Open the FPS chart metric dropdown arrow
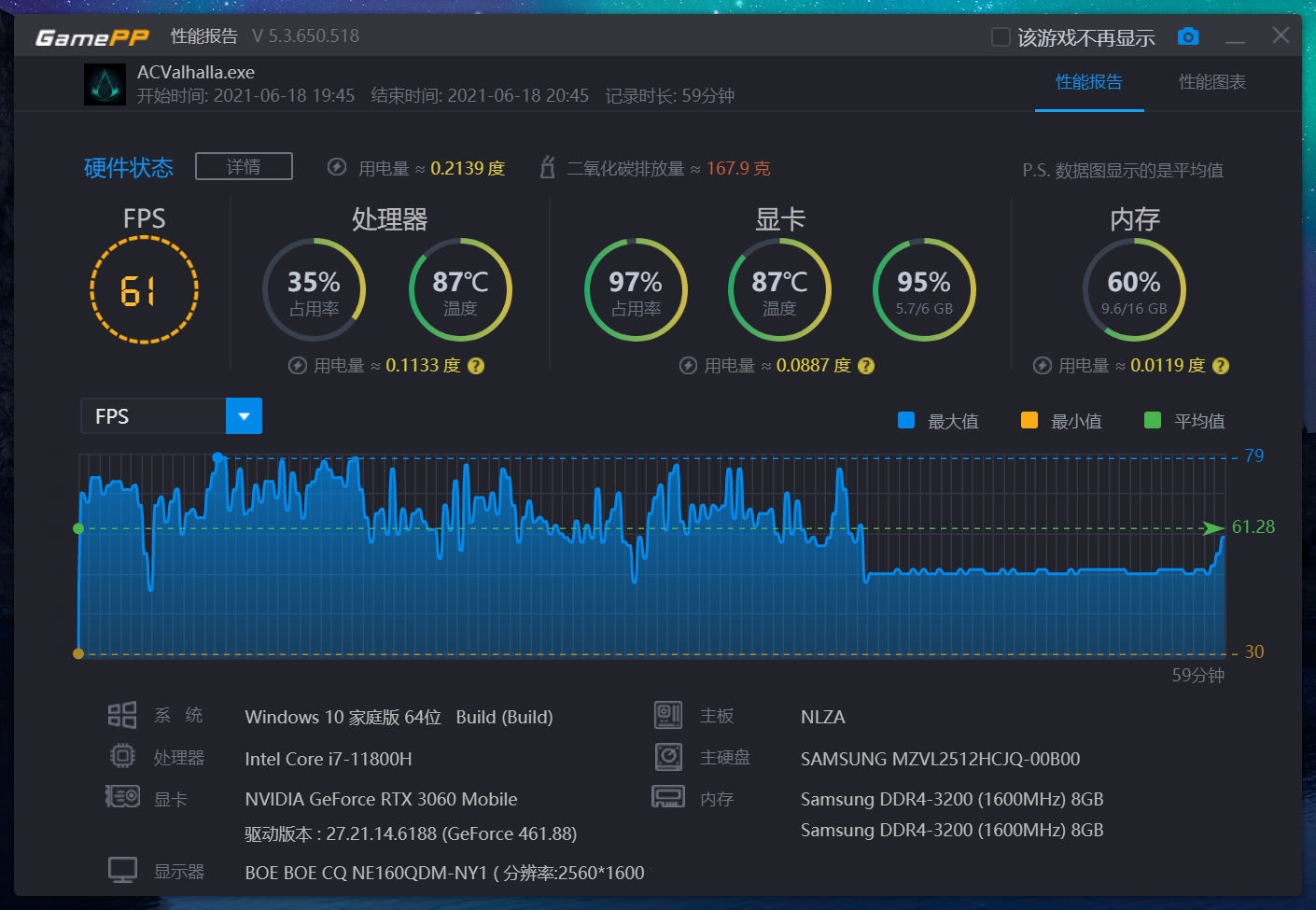Image resolution: width=1316 pixels, height=910 pixels. pyautogui.click(x=244, y=416)
